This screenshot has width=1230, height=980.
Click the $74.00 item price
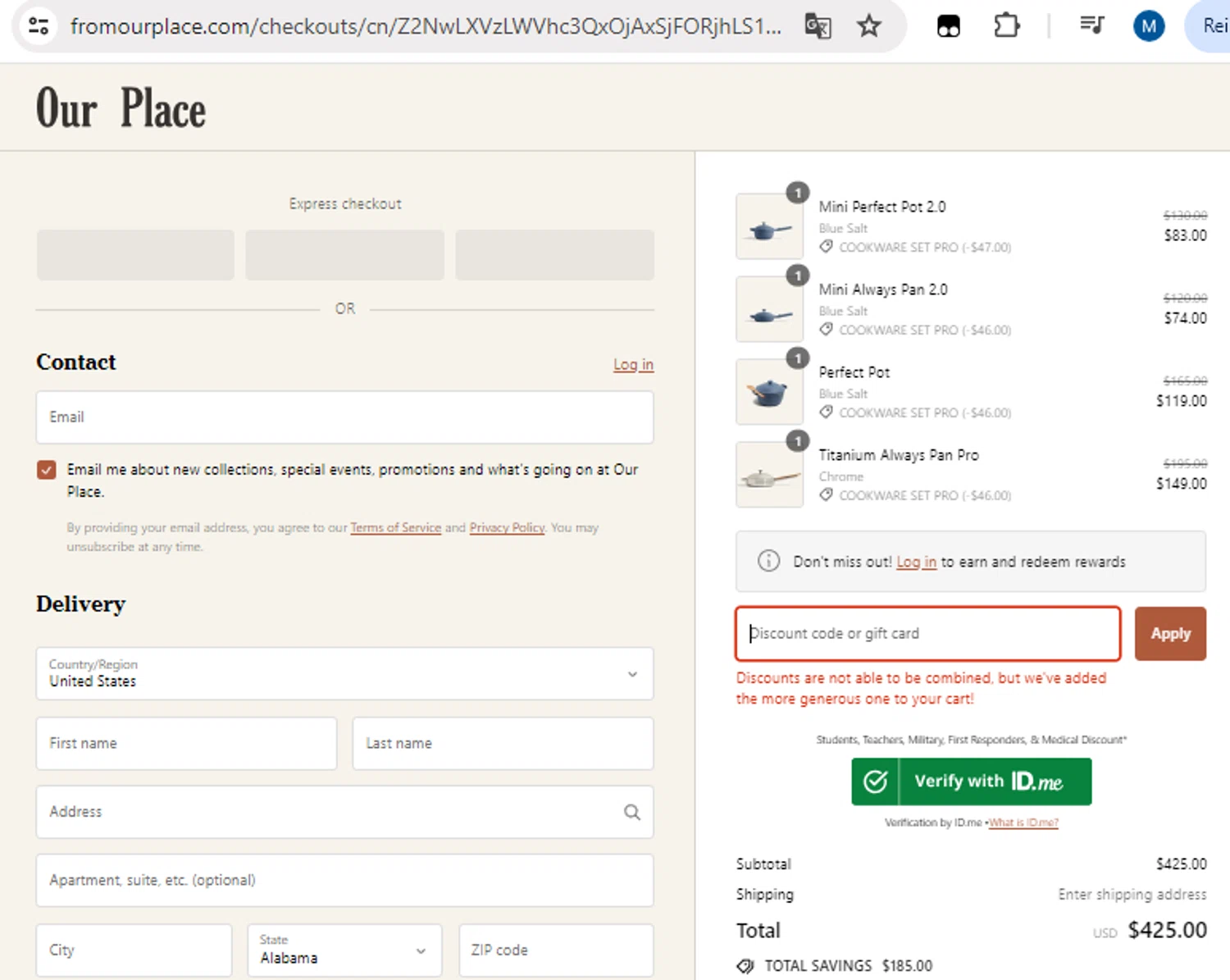1186,318
